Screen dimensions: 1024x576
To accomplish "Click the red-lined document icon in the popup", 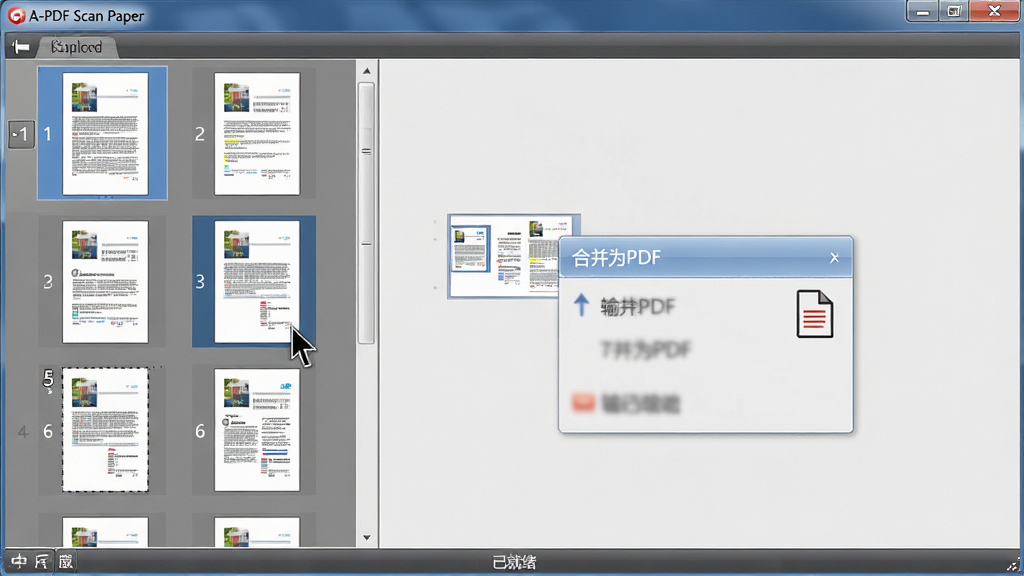I will pos(814,314).
